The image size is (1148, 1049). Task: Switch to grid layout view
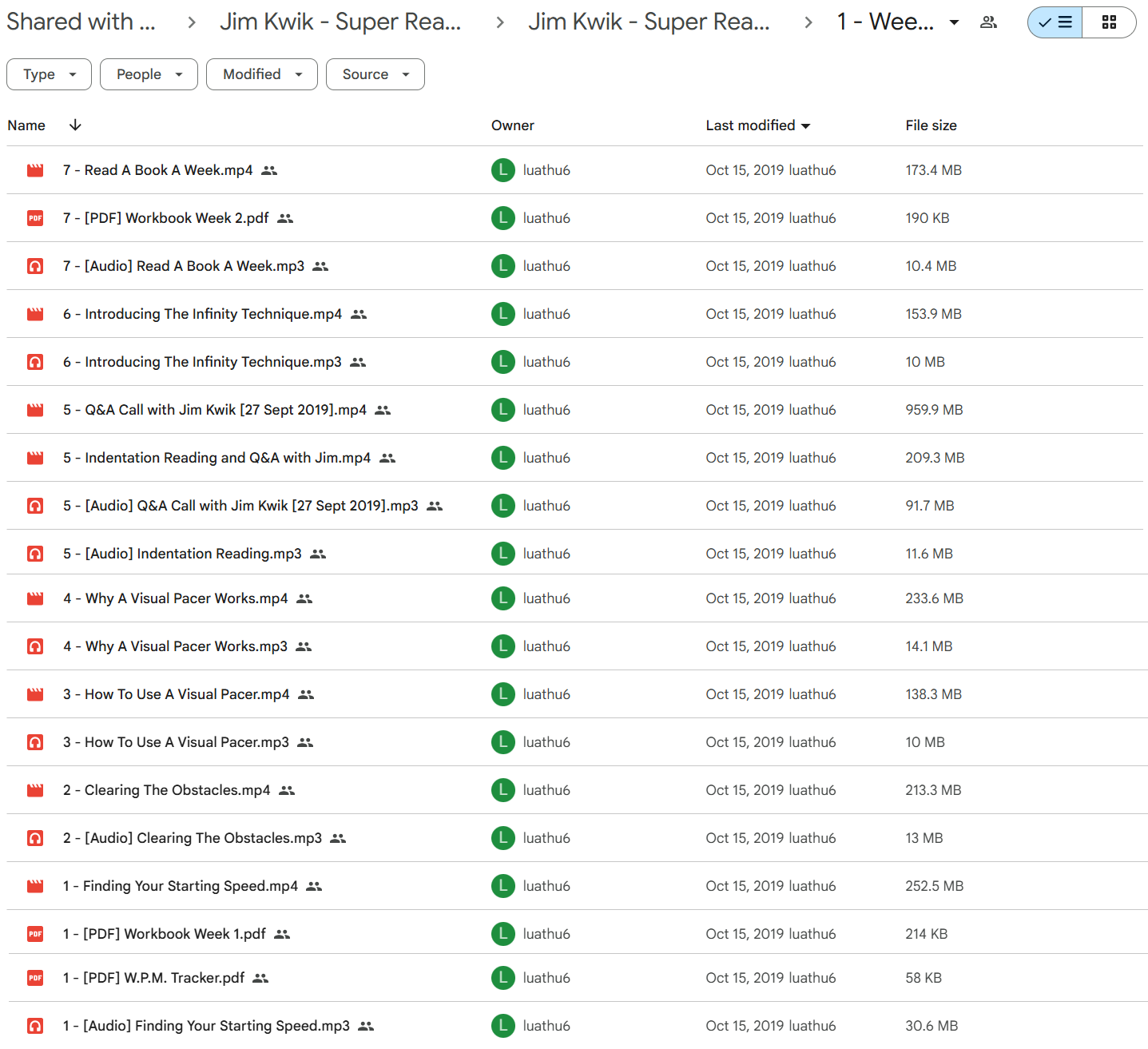pyautogui.click(x=1109, y=22)
